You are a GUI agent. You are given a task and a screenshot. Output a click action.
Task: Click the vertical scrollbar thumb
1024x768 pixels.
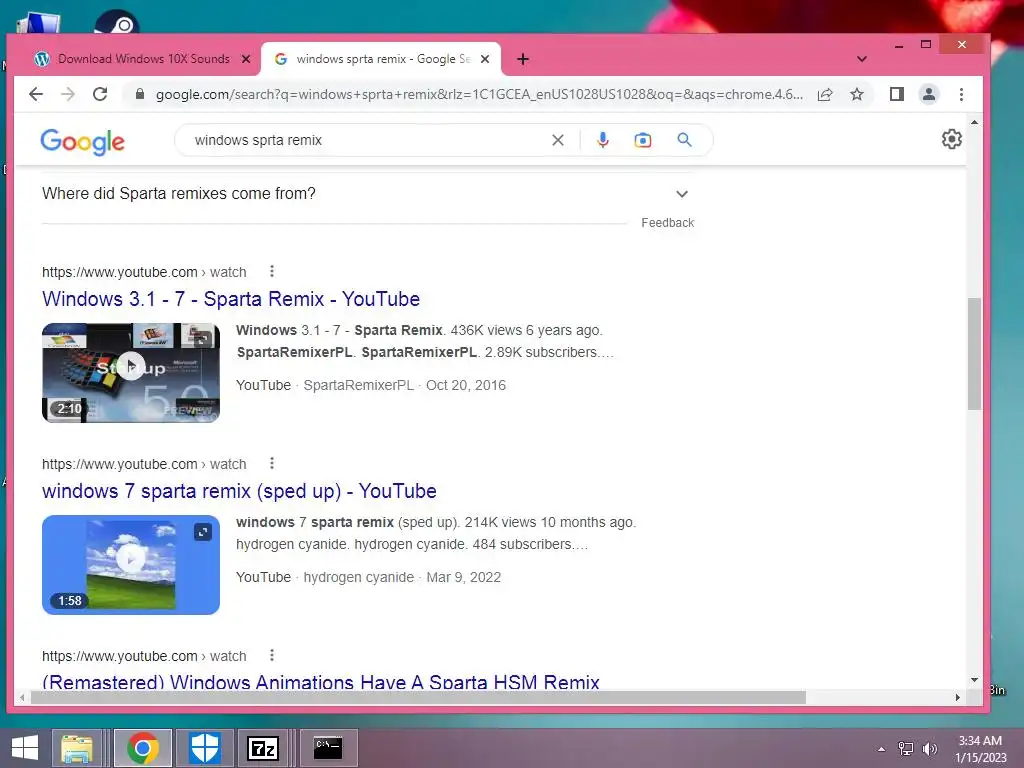tap(974, 354)
